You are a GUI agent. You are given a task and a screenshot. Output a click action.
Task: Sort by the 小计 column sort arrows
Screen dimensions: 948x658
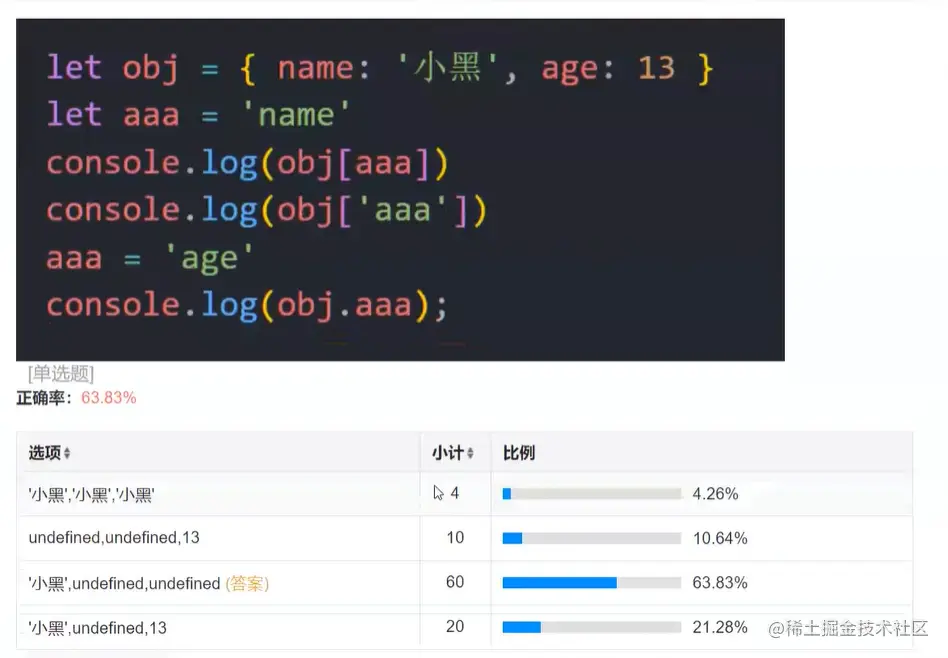tap(470, 453)
